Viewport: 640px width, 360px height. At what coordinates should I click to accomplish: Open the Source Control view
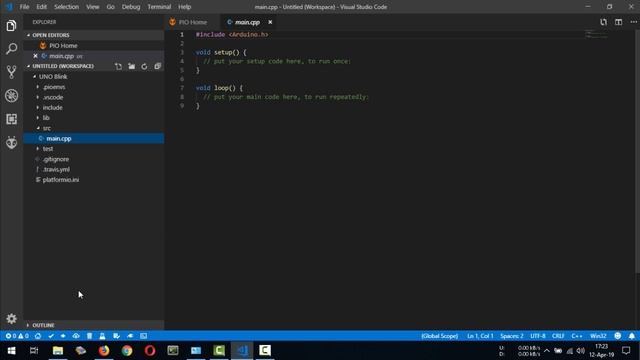tap(11, 72)
